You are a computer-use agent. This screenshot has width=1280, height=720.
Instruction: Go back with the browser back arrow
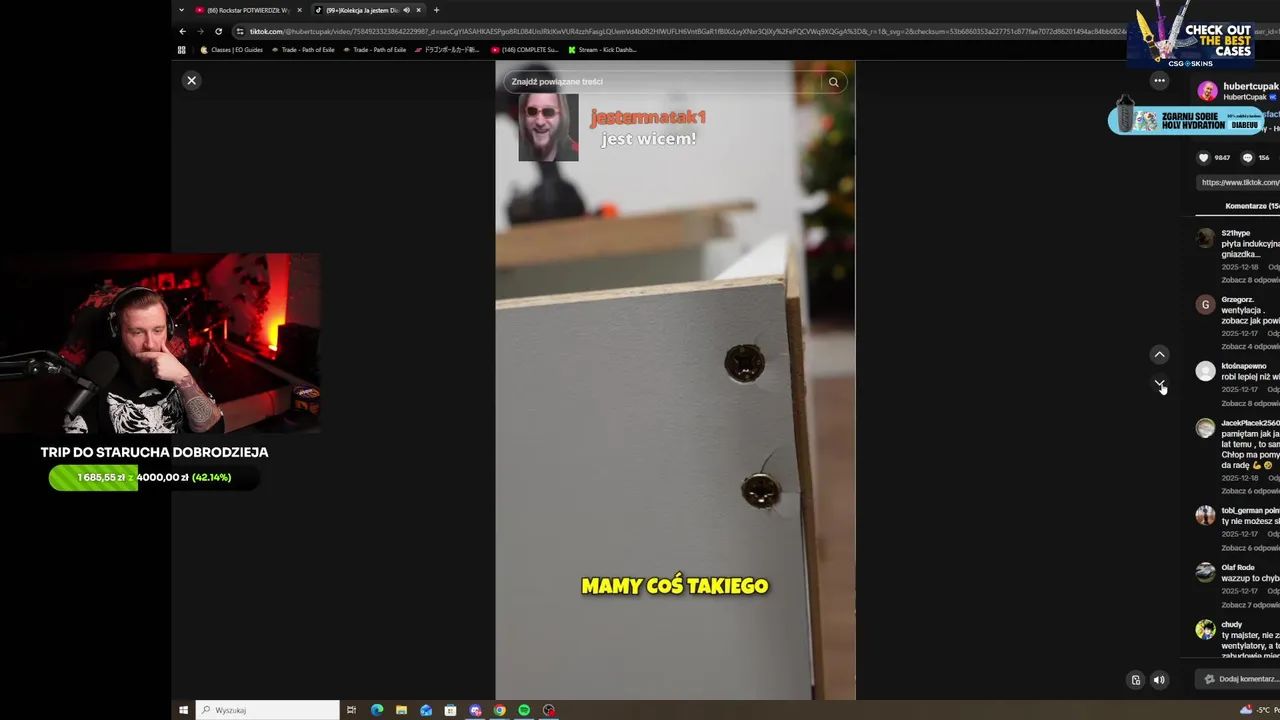(182, 31)
